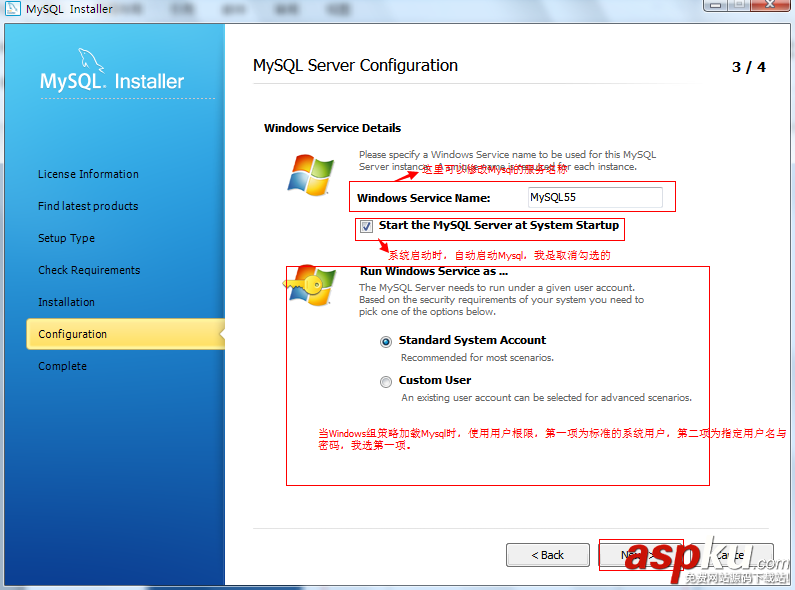795x590 pixels.
Task: Click the Run Windows Service as ... heading
Action: click(x=434, y=271)
